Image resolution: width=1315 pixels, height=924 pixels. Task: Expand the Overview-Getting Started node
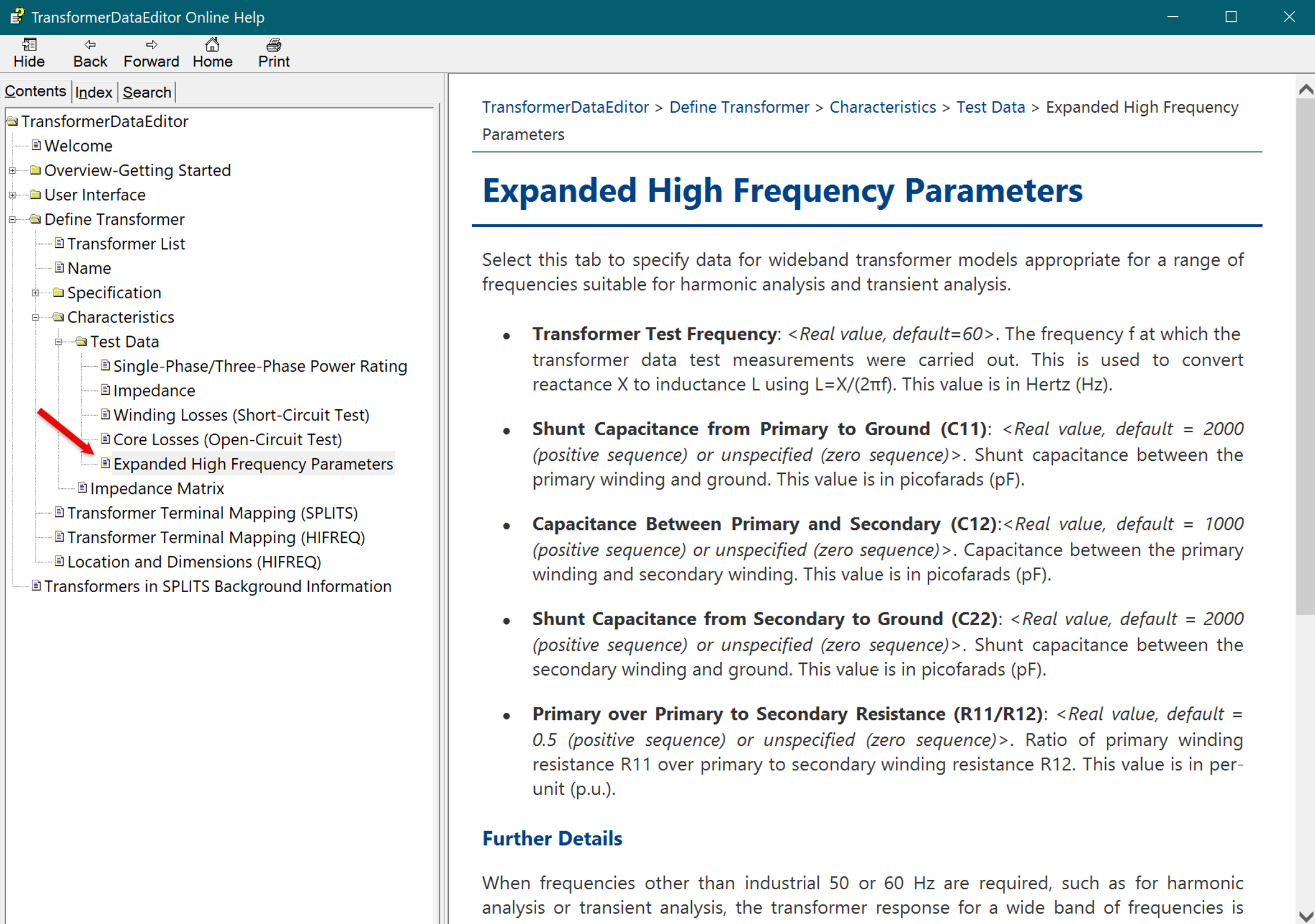tap(12, 170)
